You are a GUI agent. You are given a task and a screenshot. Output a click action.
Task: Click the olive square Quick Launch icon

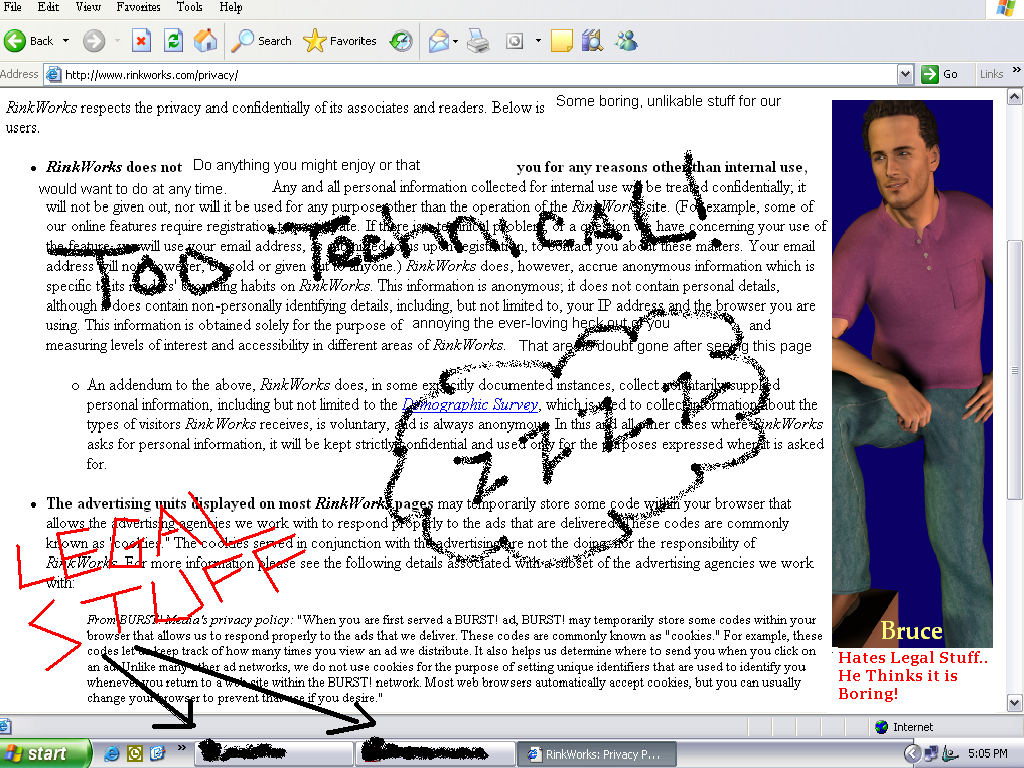pyautogui.click(x=135, y=754)
